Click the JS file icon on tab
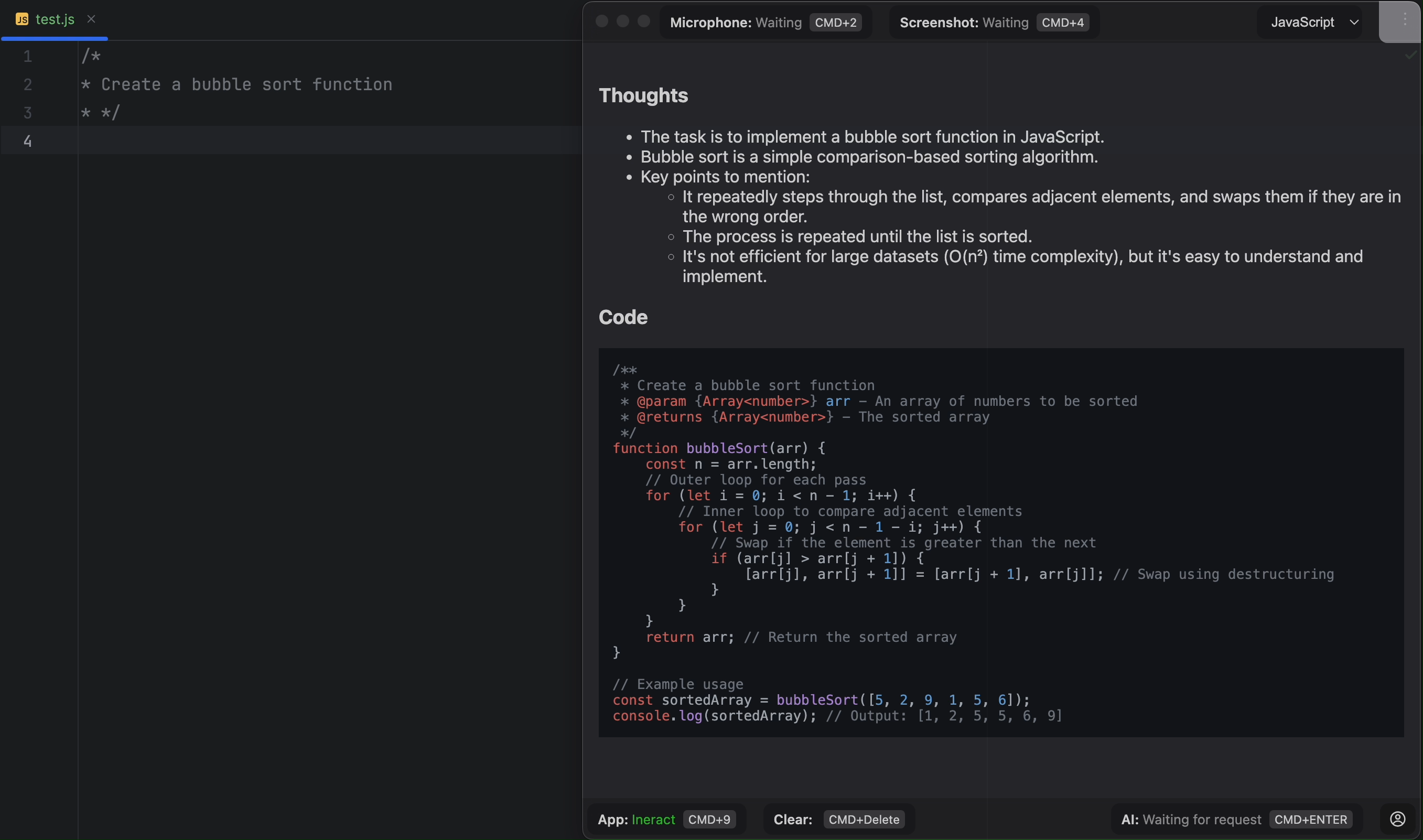Screen dimensions: 1423x840 pyautogui.click(x=22, y=19)
